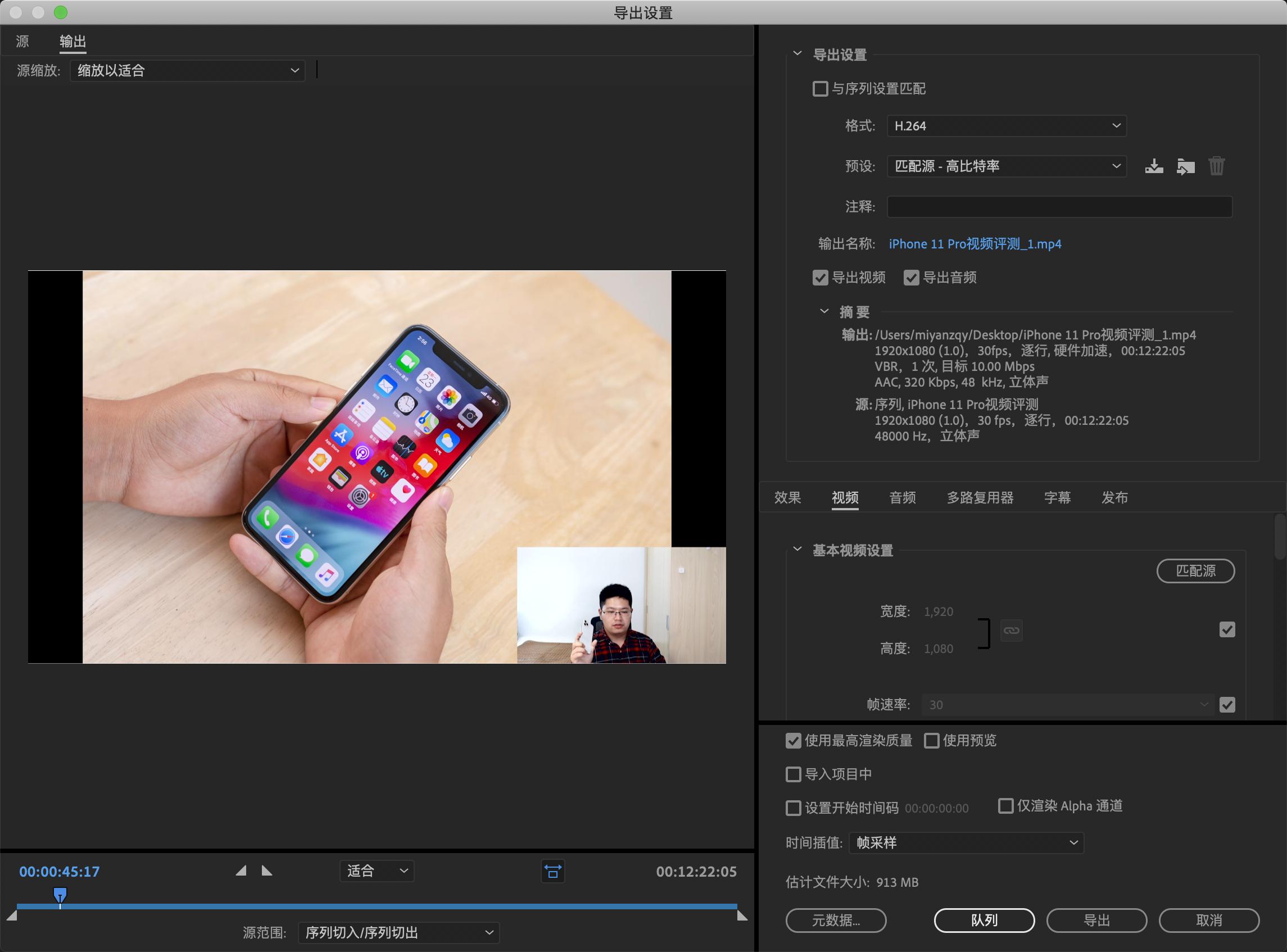This screenshot has height=952, width=1287.
Task: Open the 源缩放 scaling dropdown
Action: click(x=187, y=70)
